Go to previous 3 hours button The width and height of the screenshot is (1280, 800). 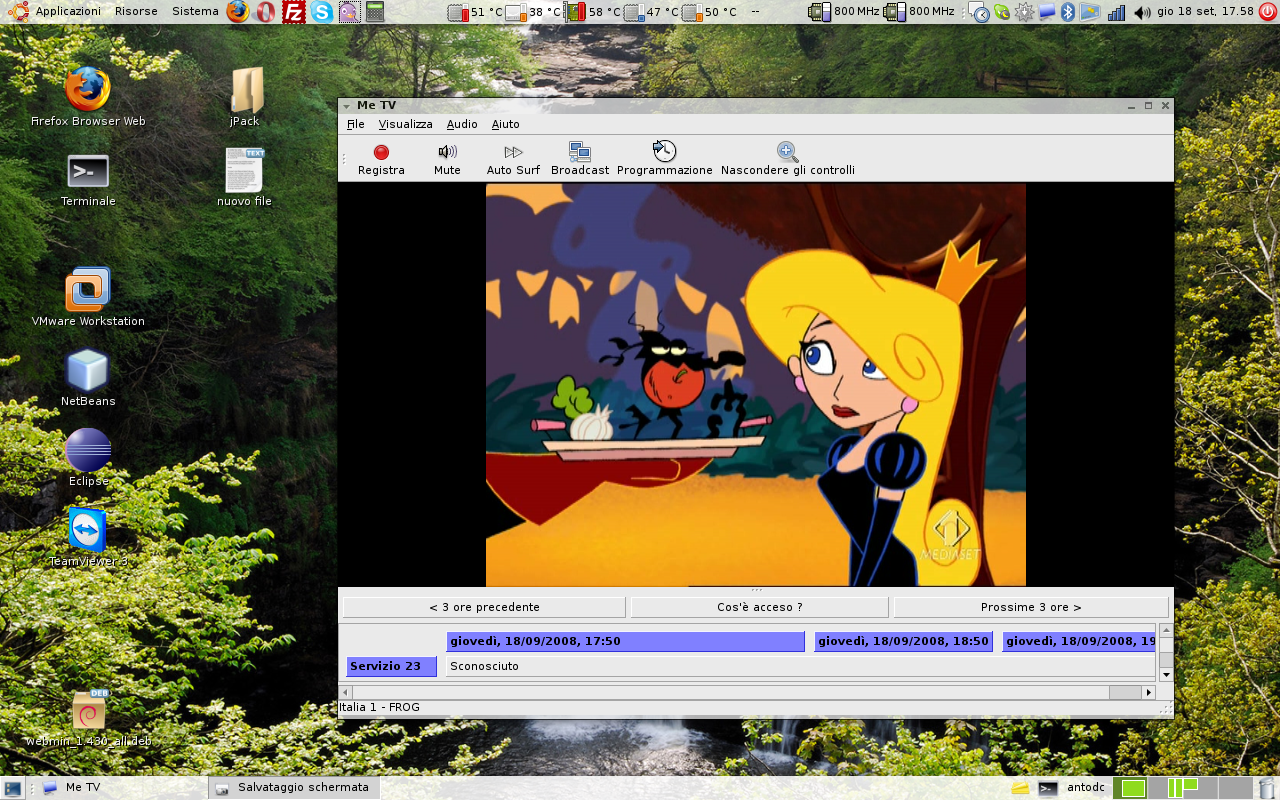click(484, 607)
